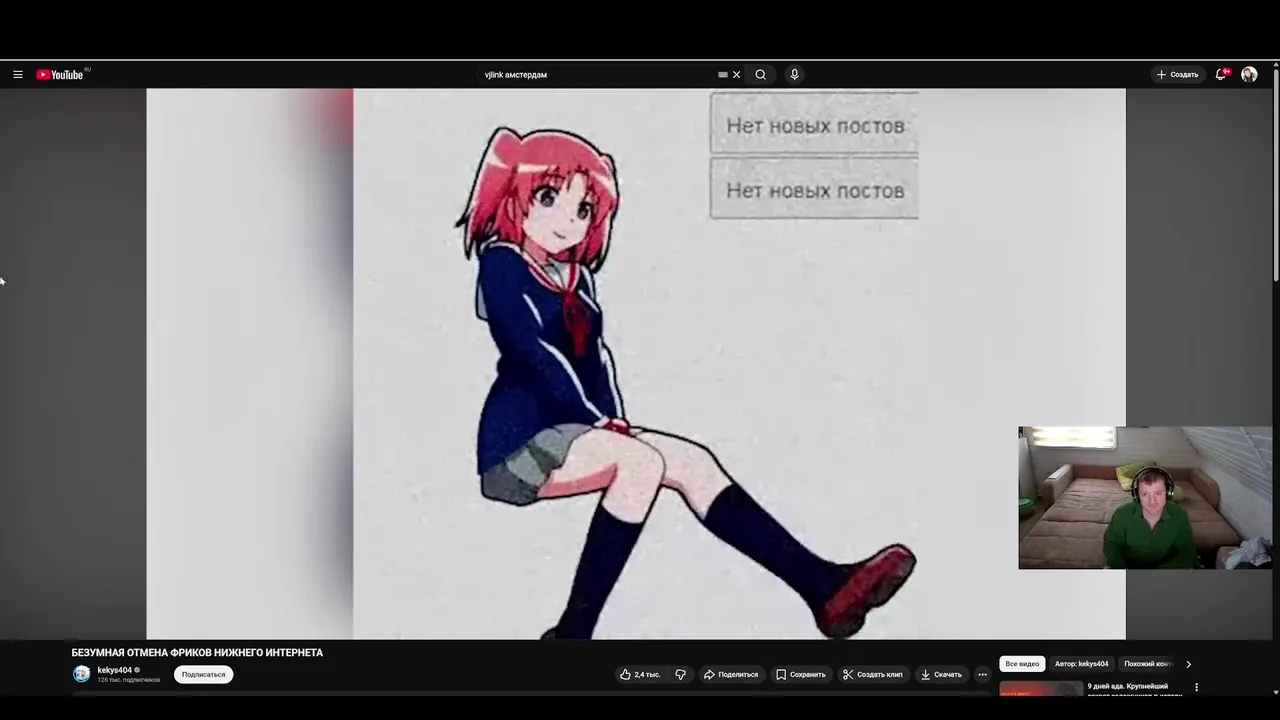Viewport: 1280px width, 720px height.
Task: Open the Создать (Create) button
Action: [1177, 75]
